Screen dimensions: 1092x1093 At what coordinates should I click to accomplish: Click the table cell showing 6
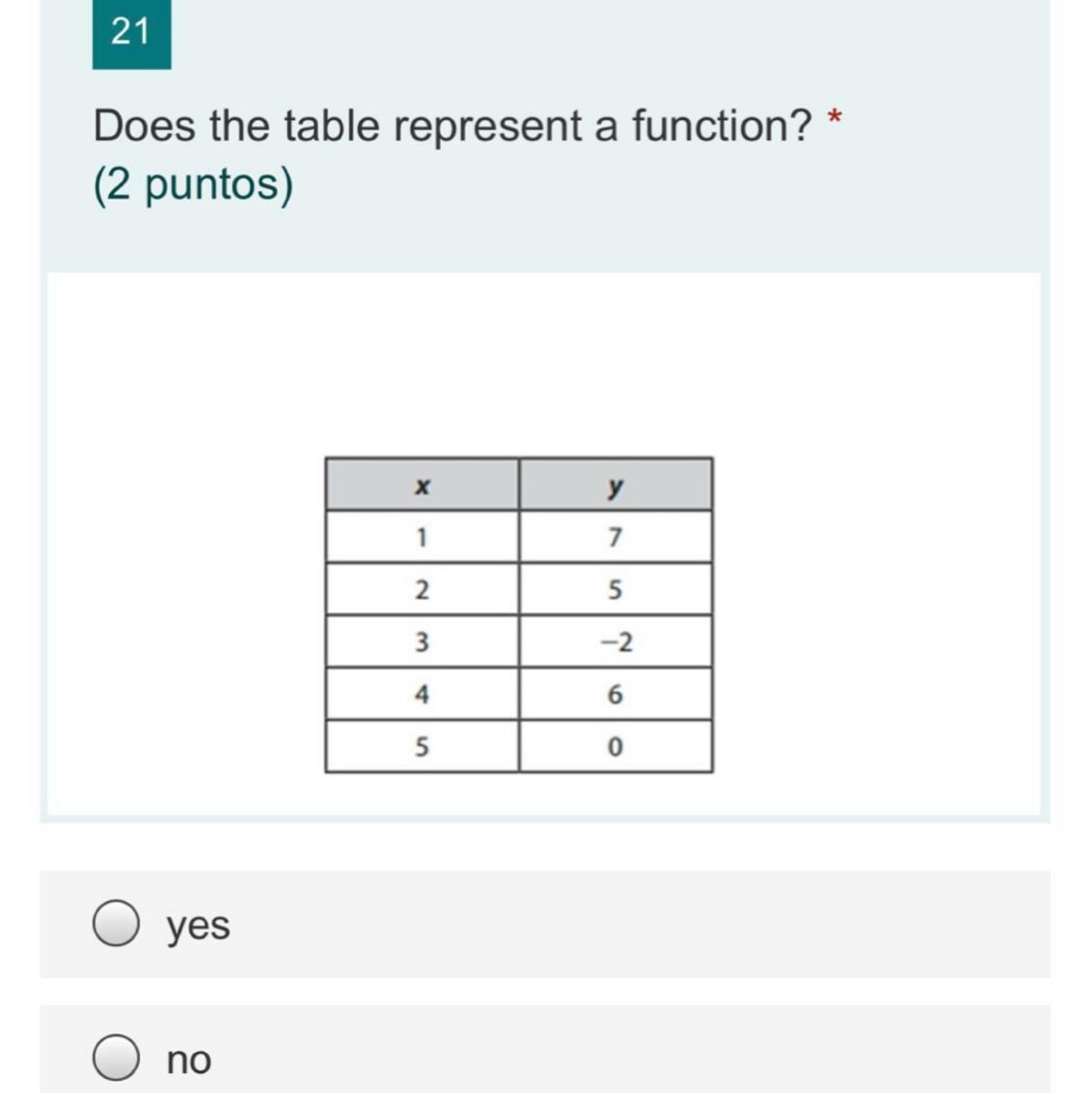tap(616, 695)
